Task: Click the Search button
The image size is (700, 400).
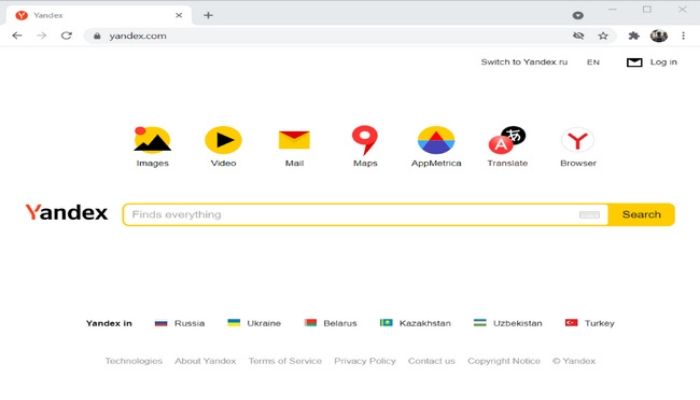Action: (x=641, y=215)
